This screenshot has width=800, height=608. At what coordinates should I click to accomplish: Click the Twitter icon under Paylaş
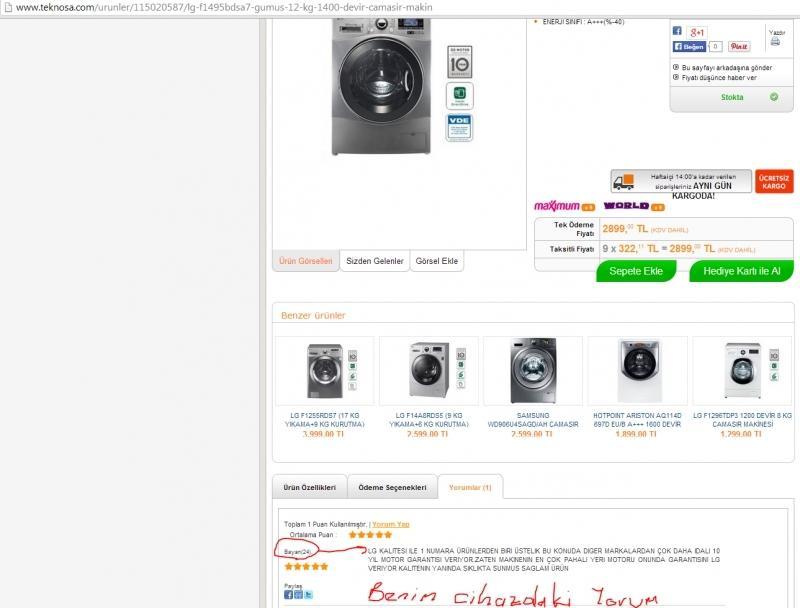(308, 595)
